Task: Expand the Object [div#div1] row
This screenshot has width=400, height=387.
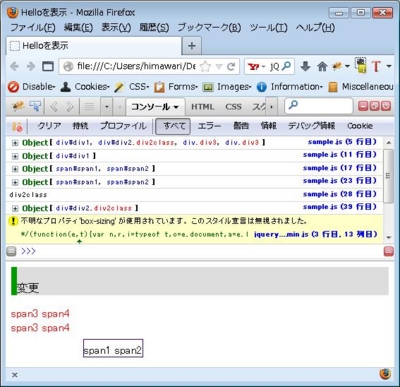Action: tap(15, 156)
